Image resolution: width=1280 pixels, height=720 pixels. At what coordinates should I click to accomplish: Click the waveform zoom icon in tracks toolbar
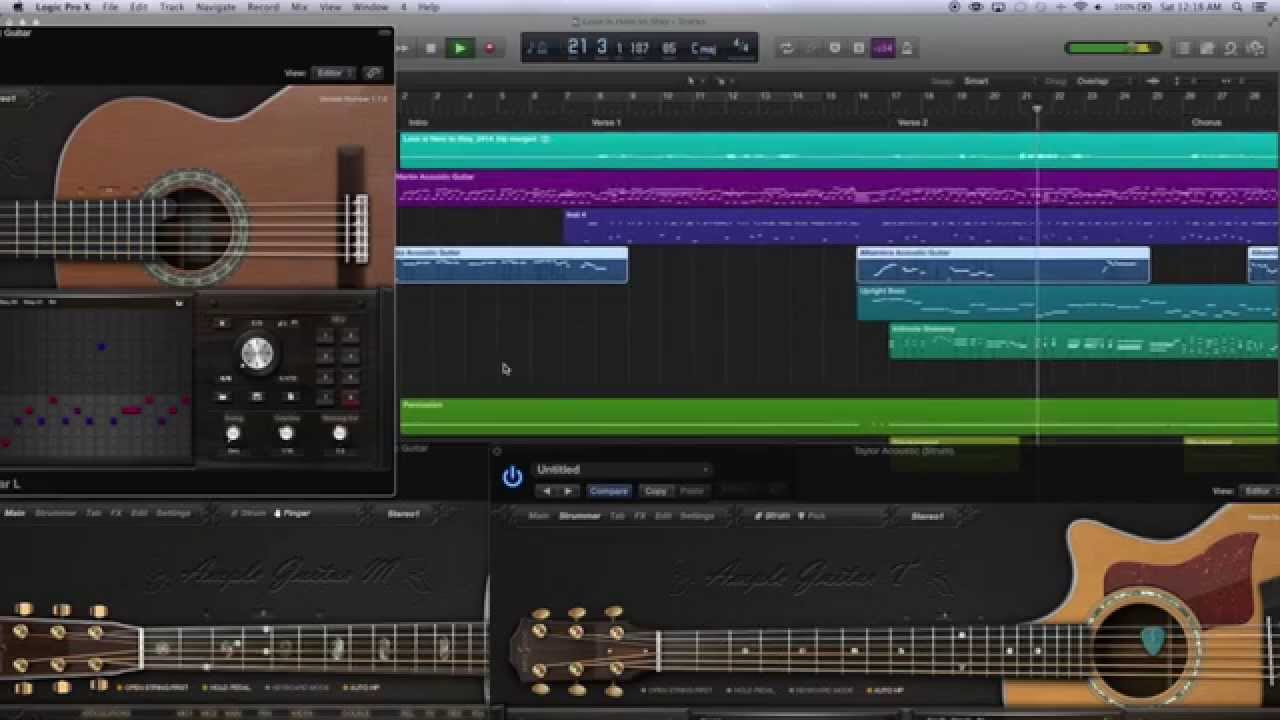pos(1152,81)
